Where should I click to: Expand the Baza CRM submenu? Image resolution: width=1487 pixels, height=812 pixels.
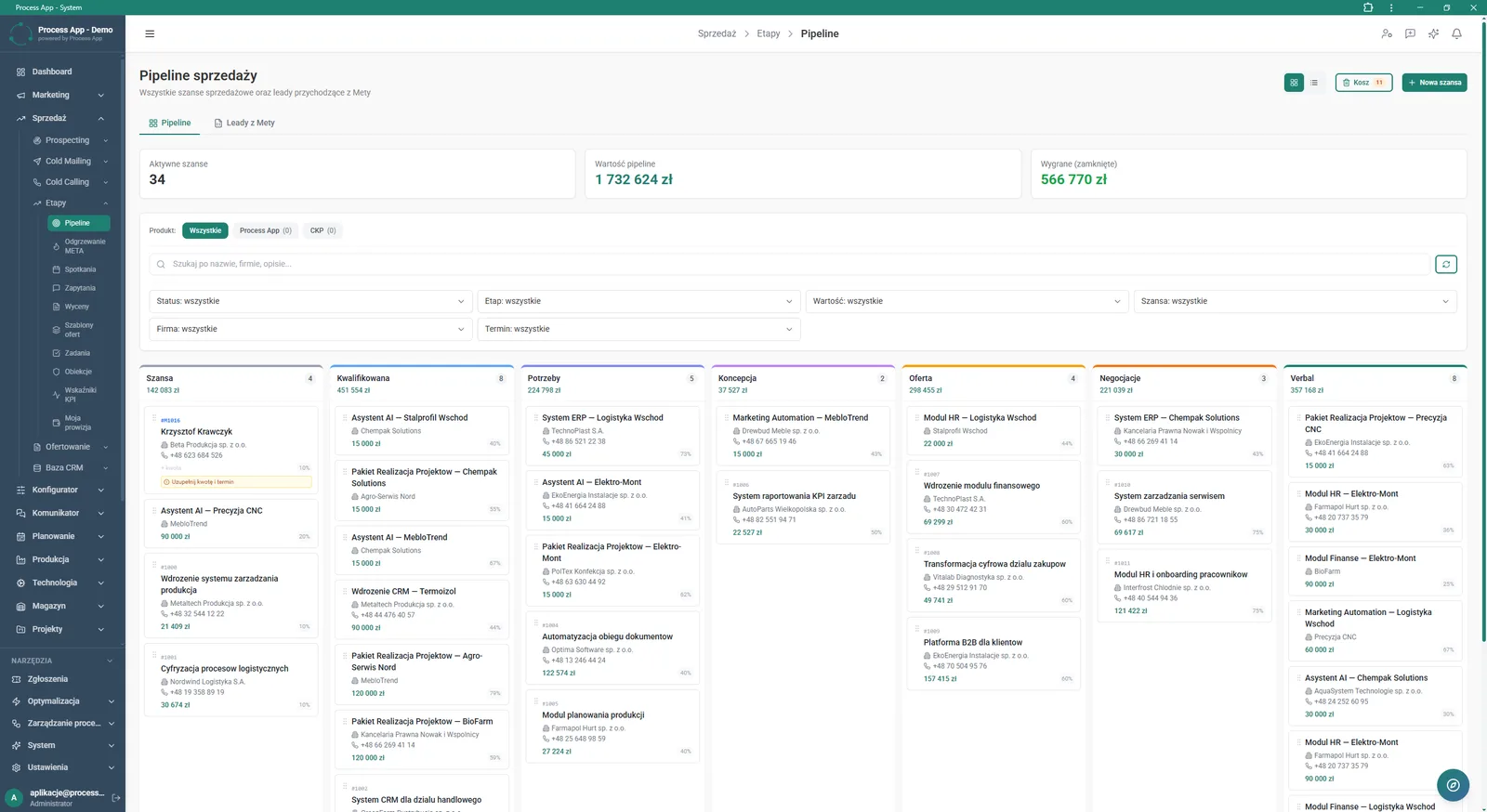tap(71, 468)
